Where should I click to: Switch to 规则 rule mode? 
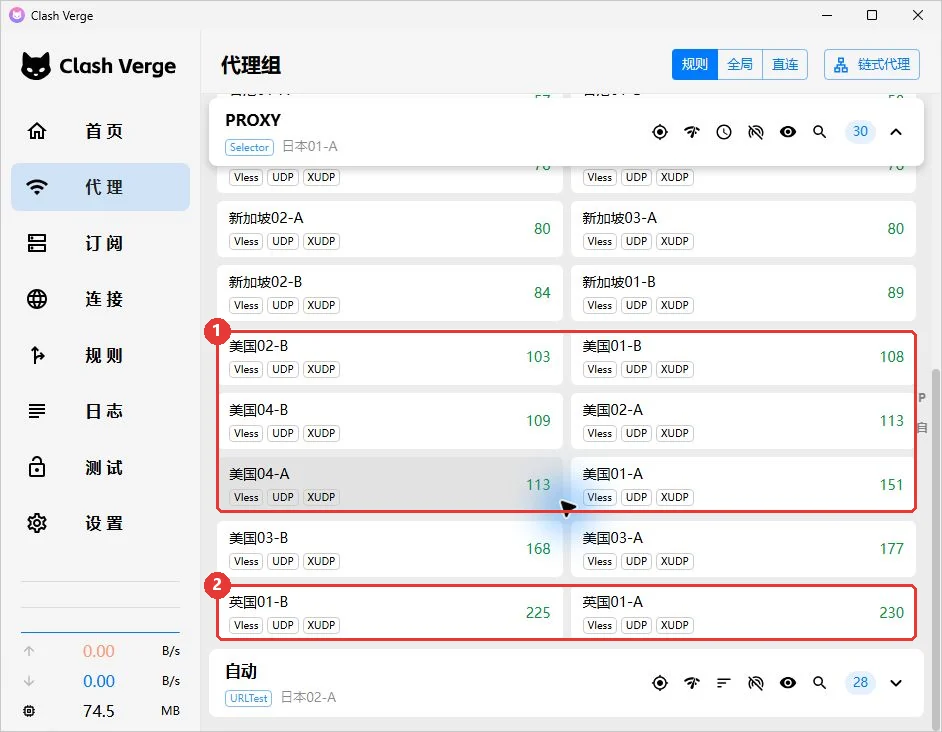[694, 64]
